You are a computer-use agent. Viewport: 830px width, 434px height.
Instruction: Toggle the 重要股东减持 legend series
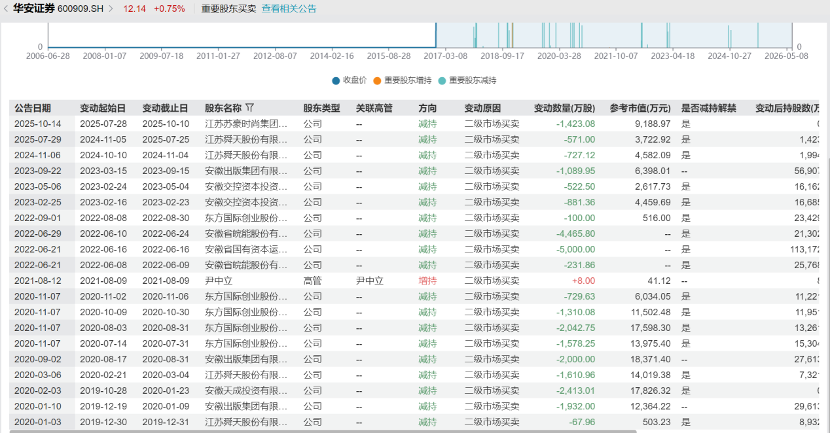click(467, 80)
